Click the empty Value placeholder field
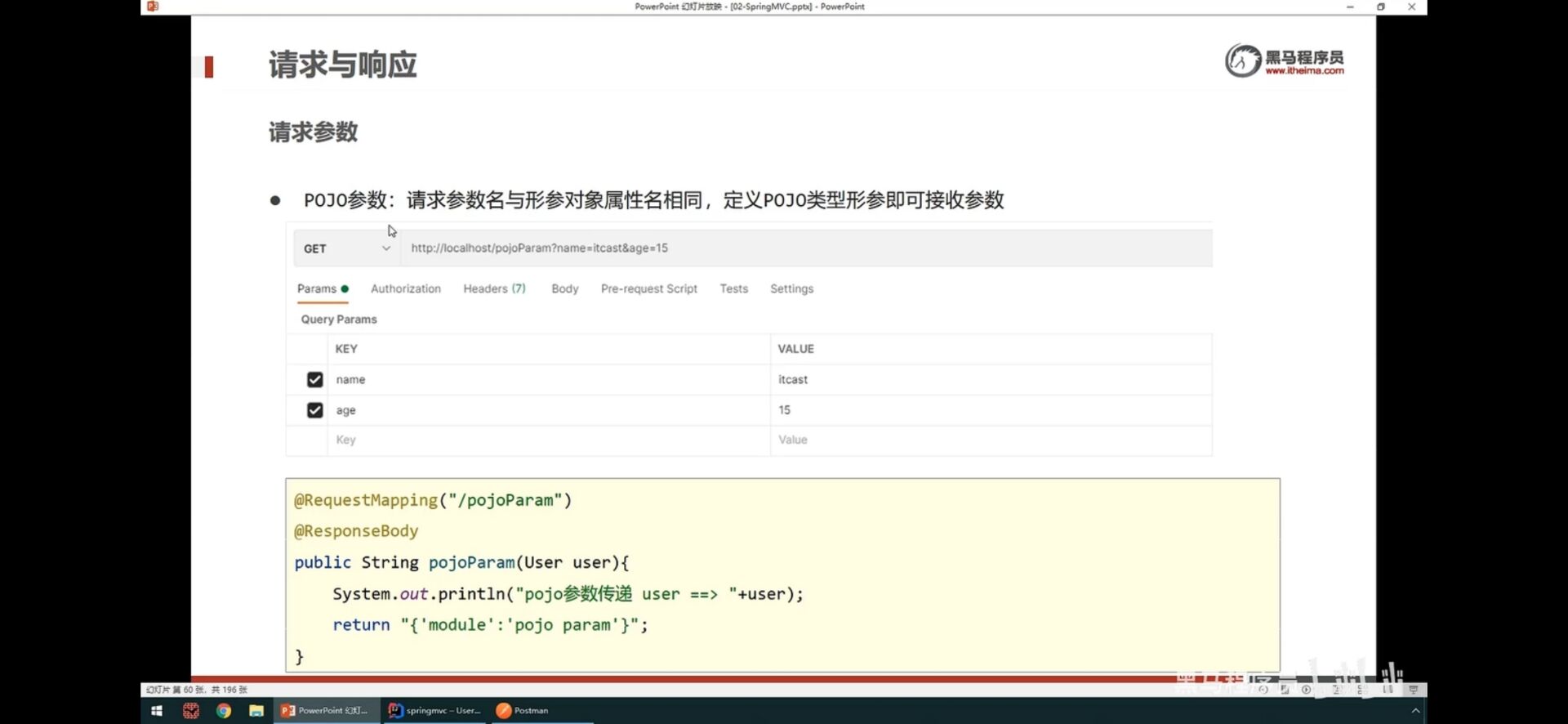Screen dimensions: 1568x724 pos(991,440)
